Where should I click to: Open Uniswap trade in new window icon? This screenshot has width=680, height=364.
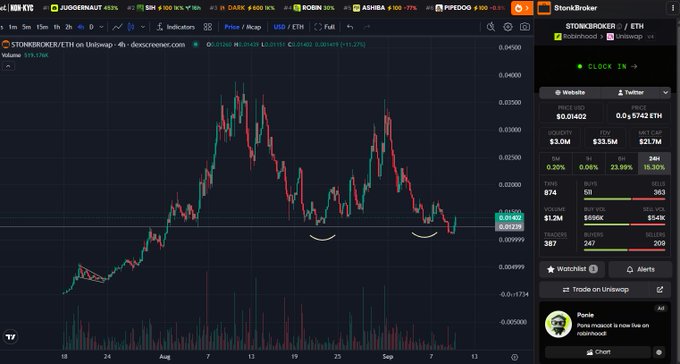coord(660,289)
